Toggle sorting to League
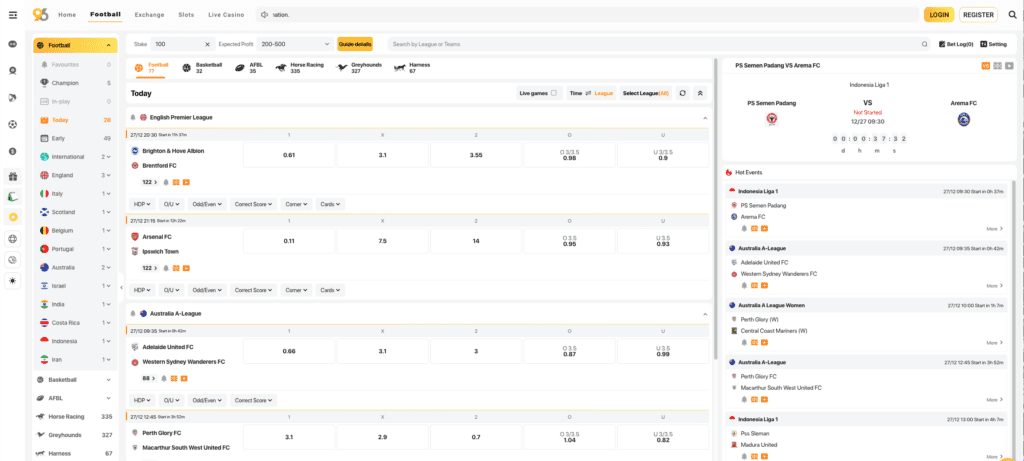Image resolution: width=1024 pixels, height=461 pixels. [x=603, y=93]
